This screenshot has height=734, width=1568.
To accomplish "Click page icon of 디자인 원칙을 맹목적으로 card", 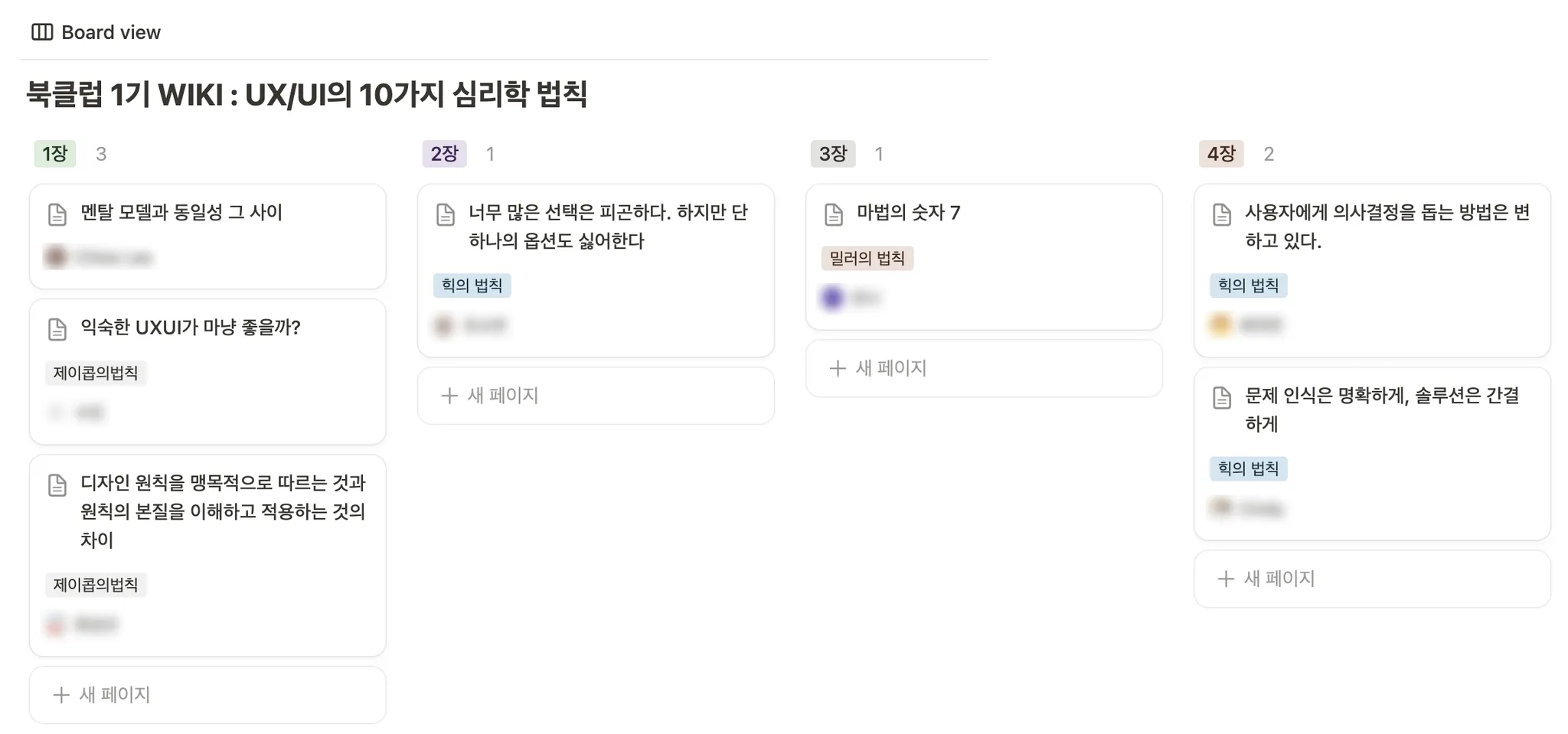I will click(57, 484).
